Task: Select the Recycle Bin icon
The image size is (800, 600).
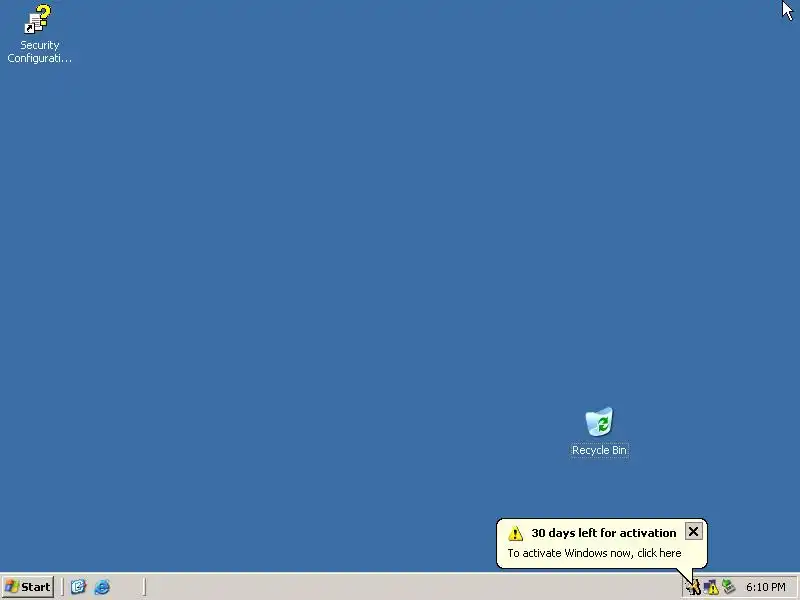Action: (x=599, y=421)
